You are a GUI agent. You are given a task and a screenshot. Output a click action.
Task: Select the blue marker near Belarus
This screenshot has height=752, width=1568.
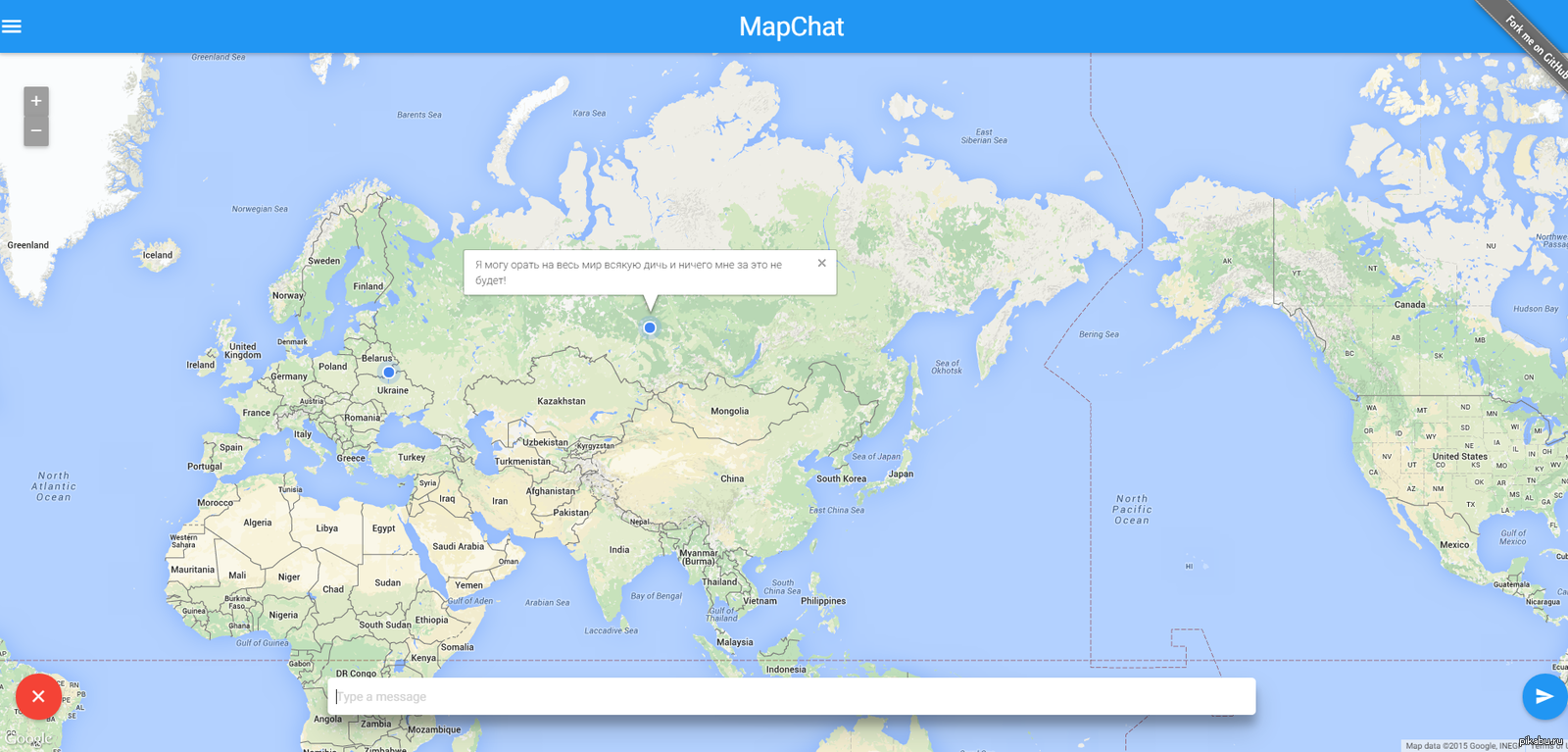(x=389, y=373)
